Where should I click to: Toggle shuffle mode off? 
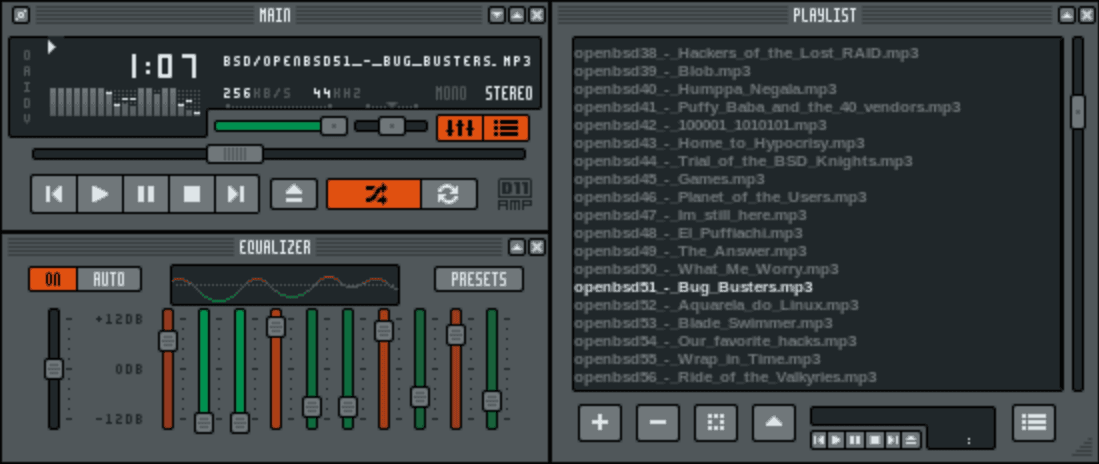pyautogui.click(x=374, y=194)
